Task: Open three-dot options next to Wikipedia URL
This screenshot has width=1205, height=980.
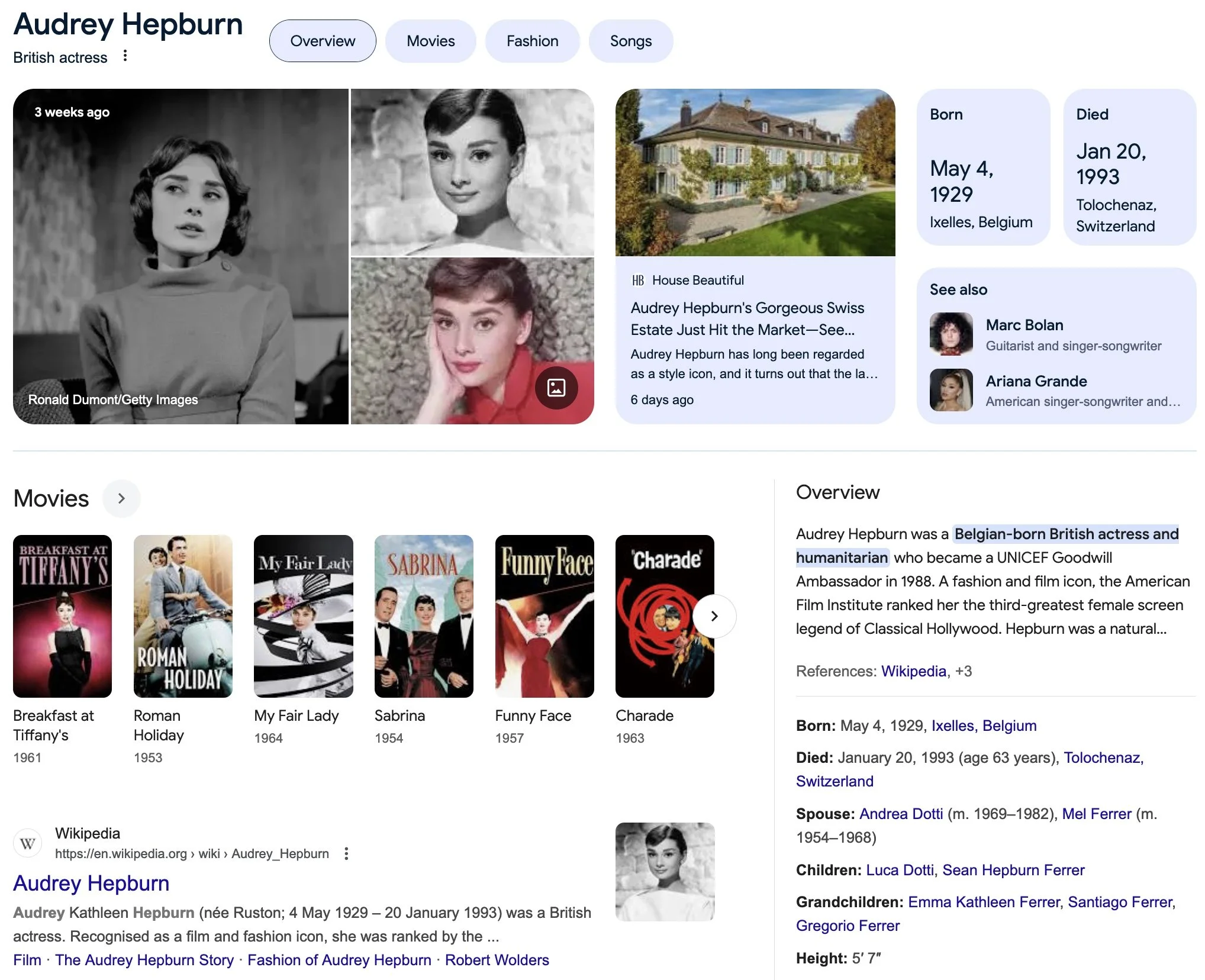Action: [x=346, y=853]
